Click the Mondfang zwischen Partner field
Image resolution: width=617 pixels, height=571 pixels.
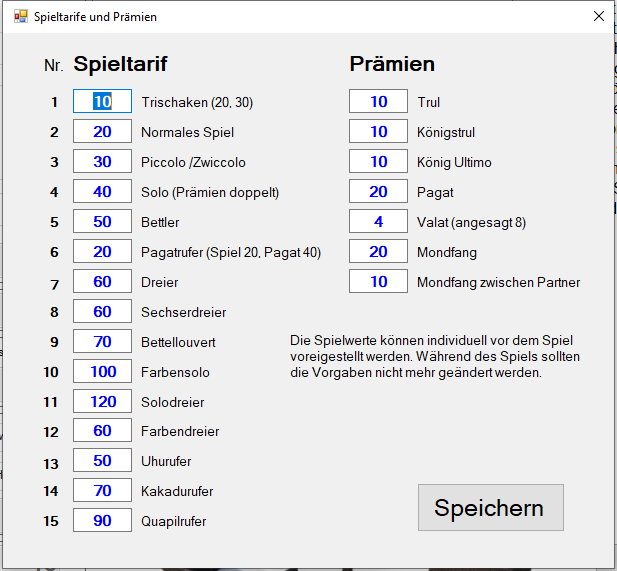click(378, 282)
